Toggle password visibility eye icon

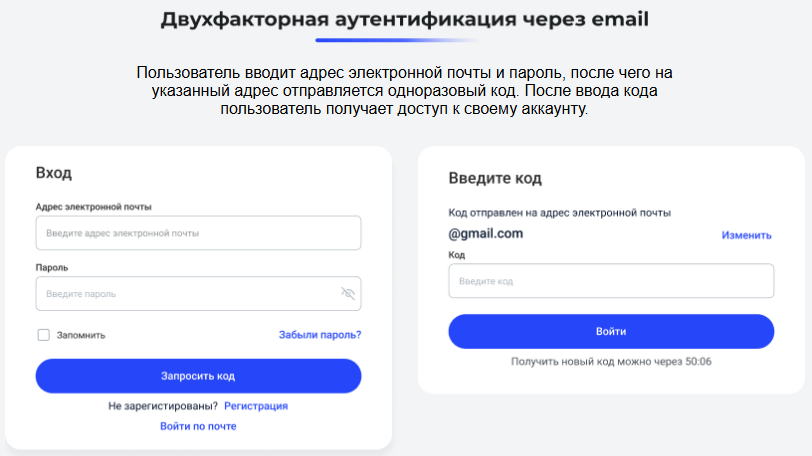[348, 293]
